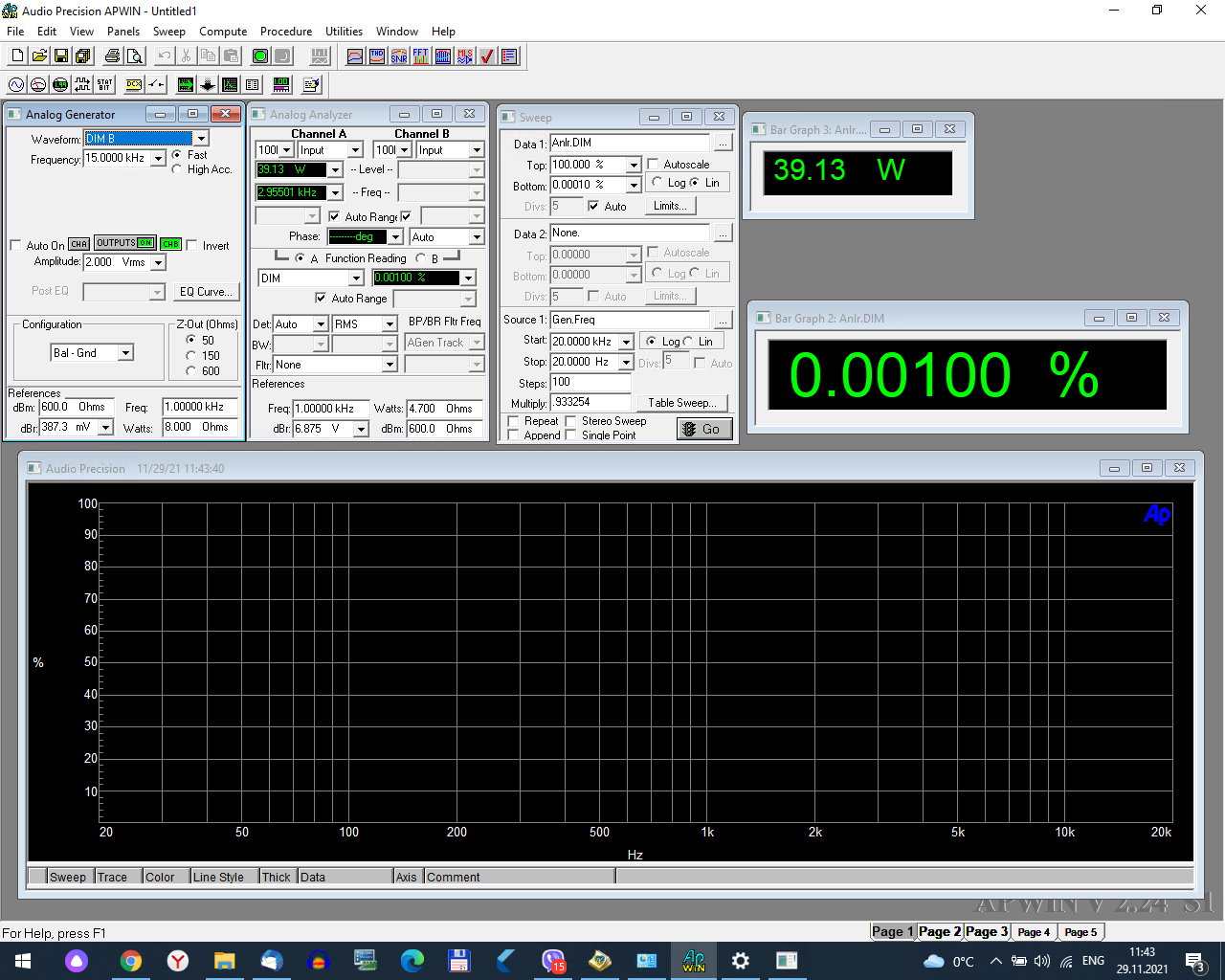Click the New test toolbar icon
Image resolution: width=1225 pixels, height=980 pixels.
point(17,56)
